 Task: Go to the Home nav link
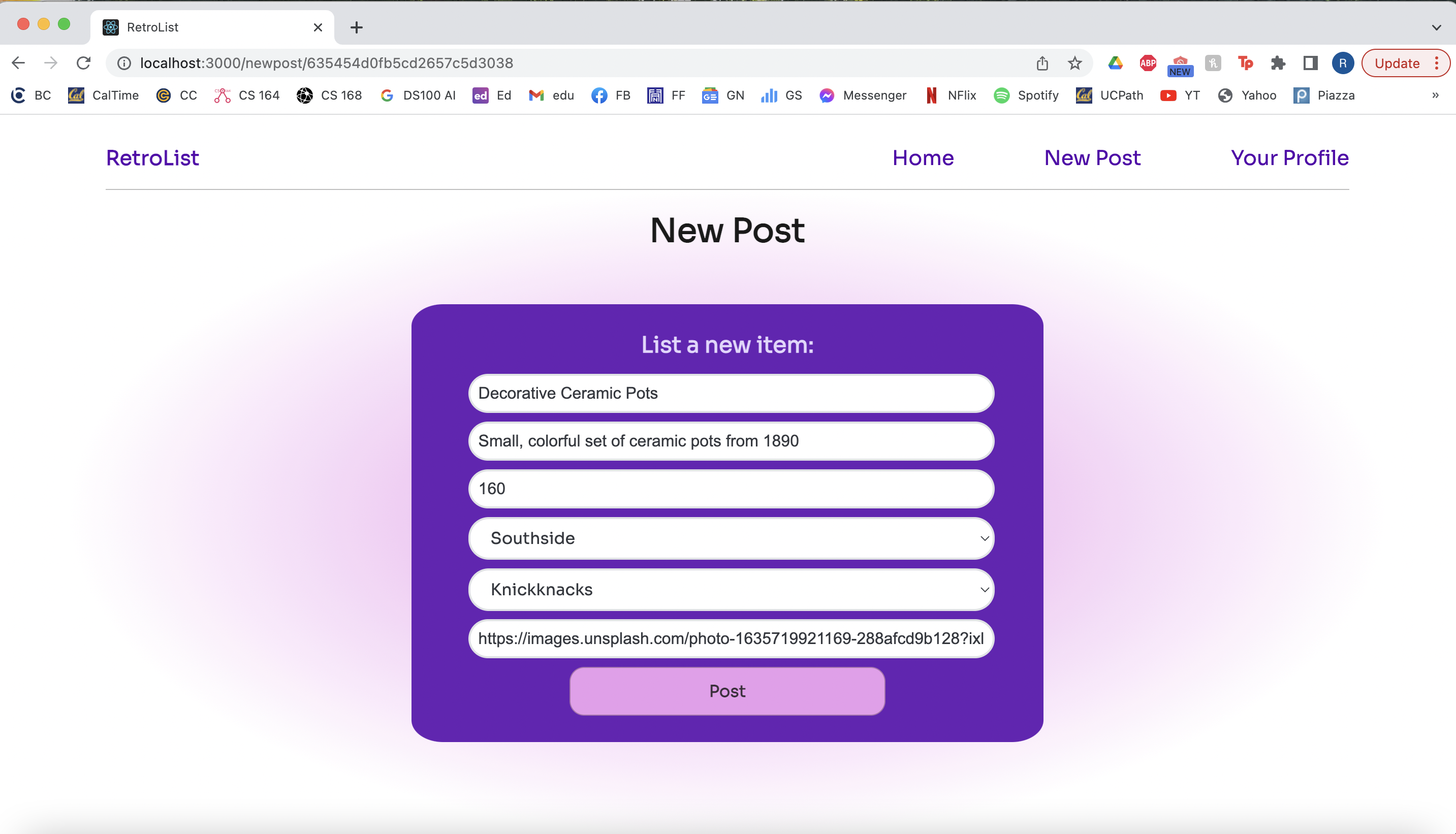(923, 157)
